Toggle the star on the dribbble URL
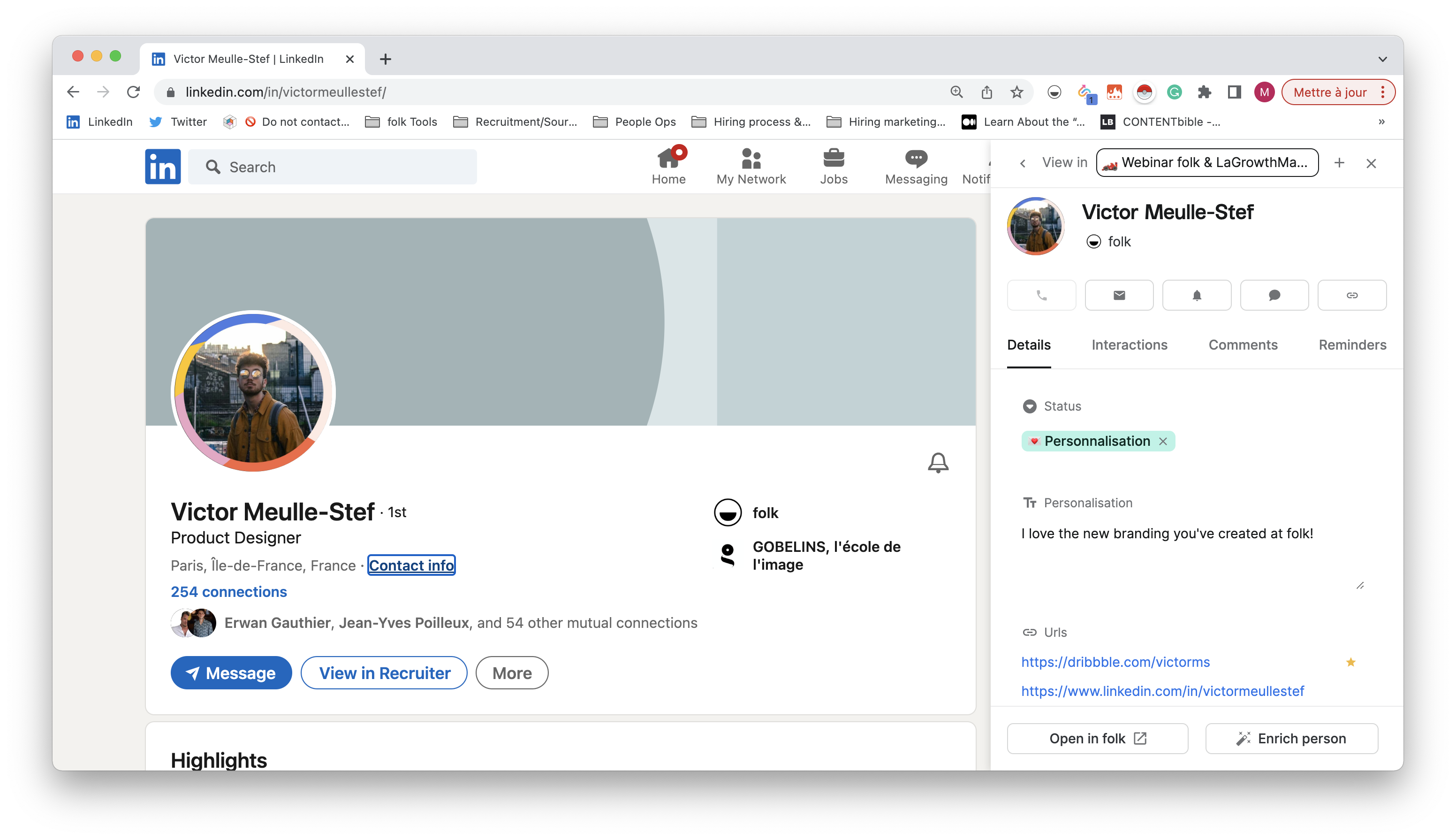Viewport: 1456px width, 840px height. point(1350,662)
